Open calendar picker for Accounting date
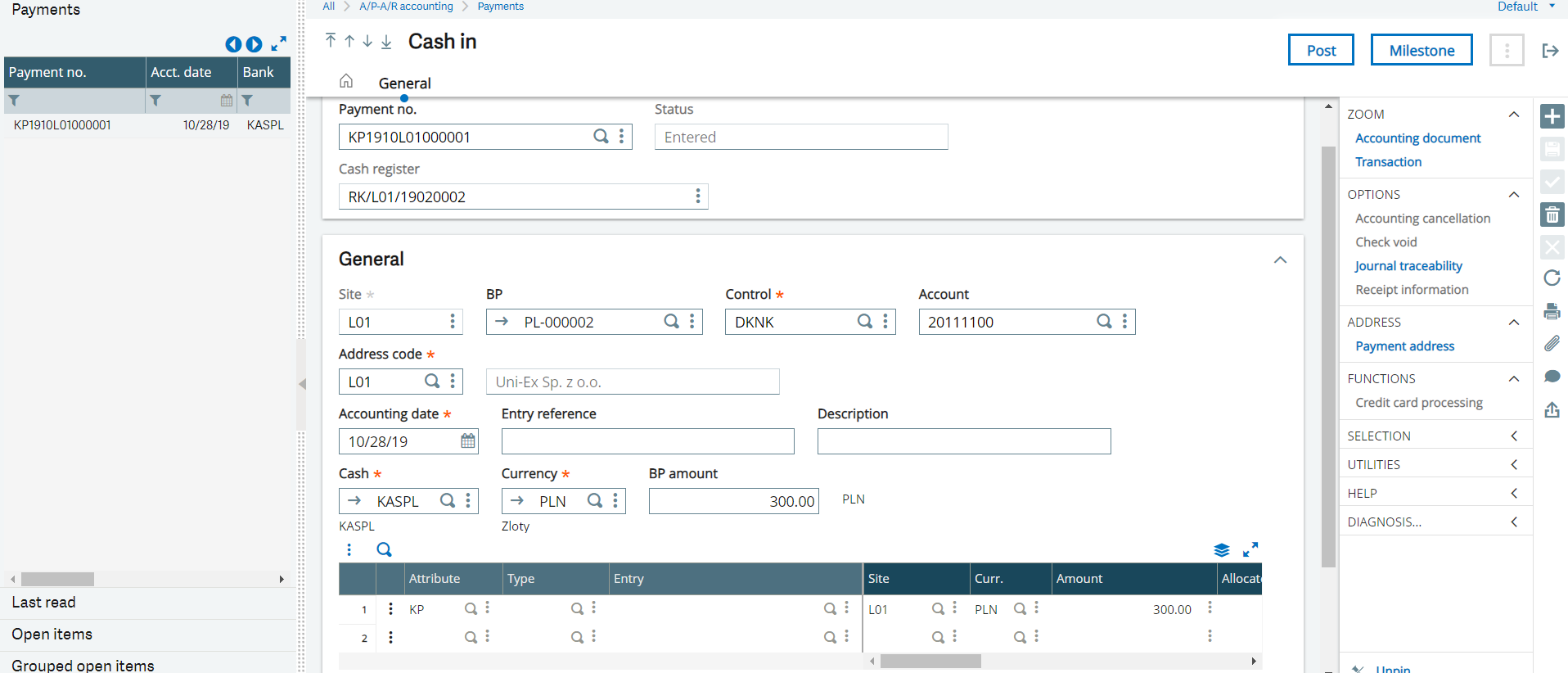The width and height of the screenshot is (1568, 673). [467, 441]
